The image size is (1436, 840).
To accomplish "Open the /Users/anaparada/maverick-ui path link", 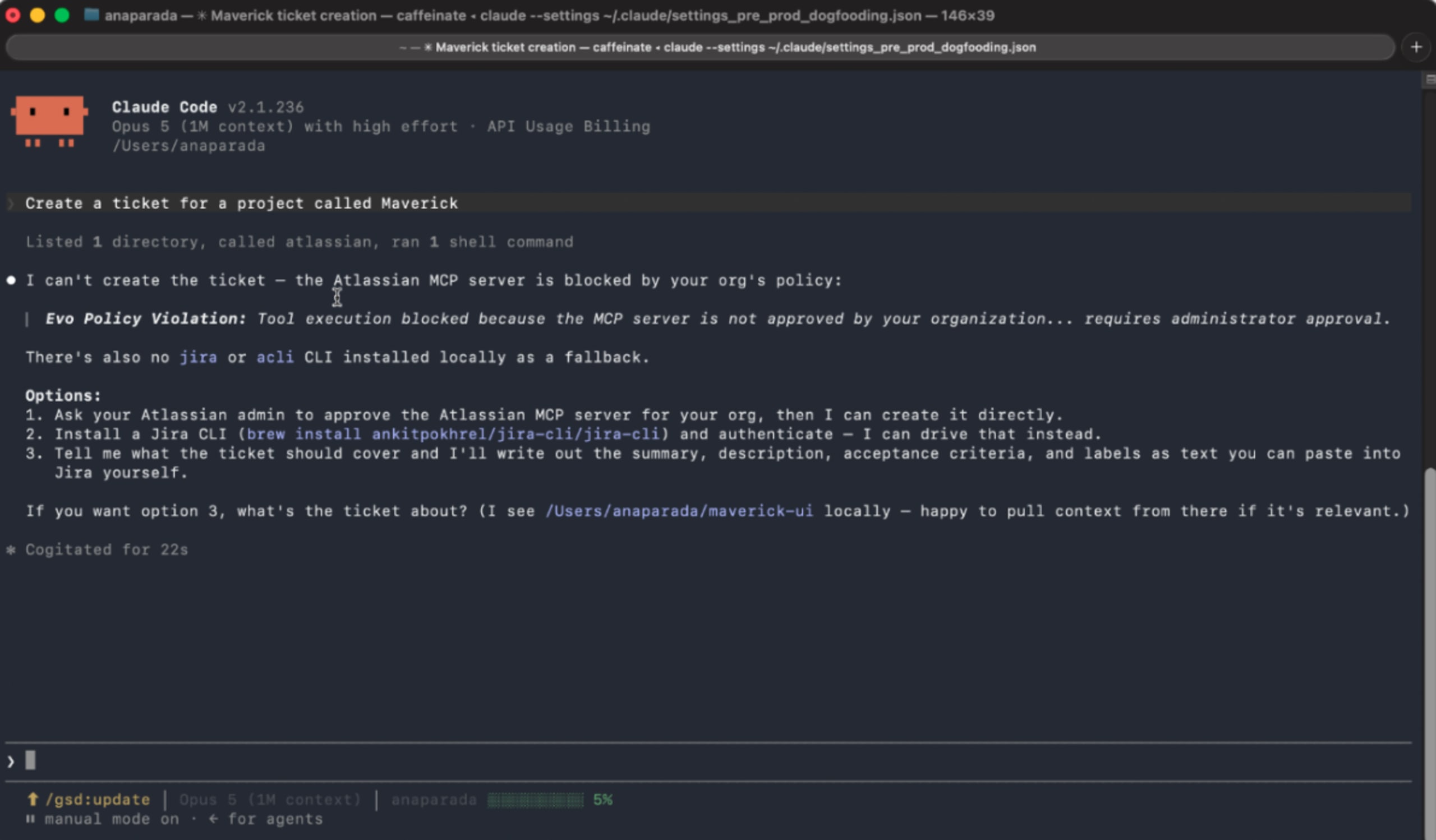I will [x=679, y=511].
